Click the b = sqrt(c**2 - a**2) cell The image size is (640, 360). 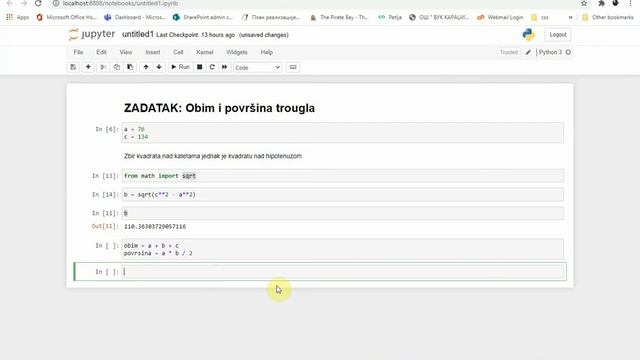point(342,195)
